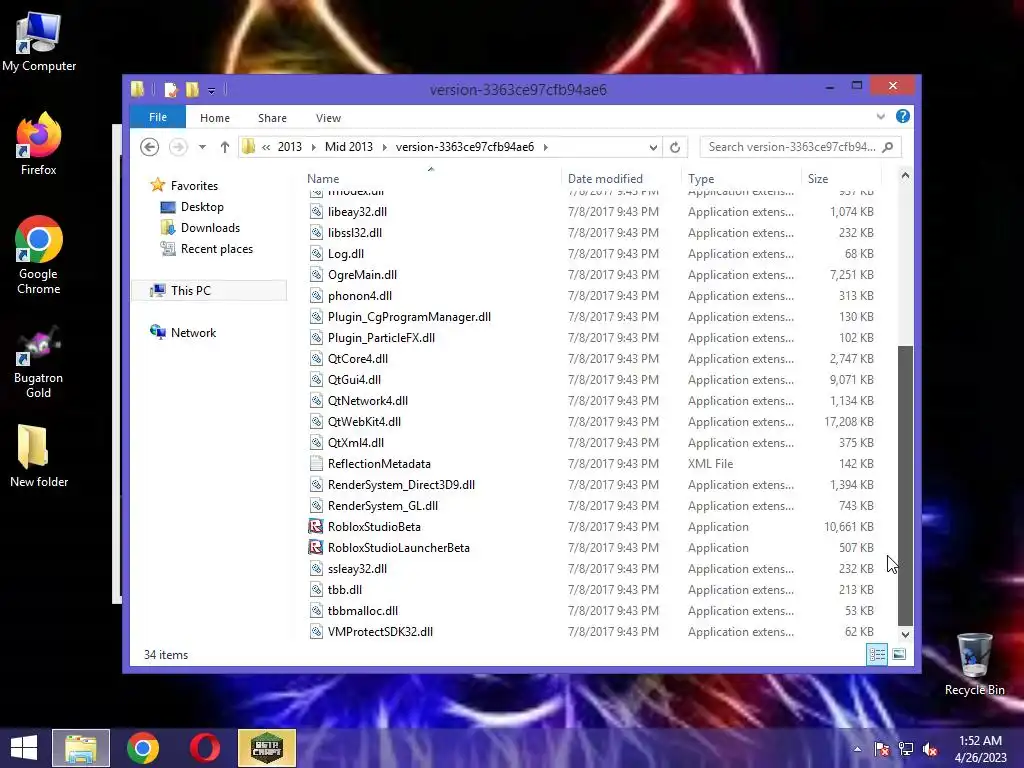Select the QtWebKit4.dll file
The height and width of the screenshot is (768, 1024).
364,422
